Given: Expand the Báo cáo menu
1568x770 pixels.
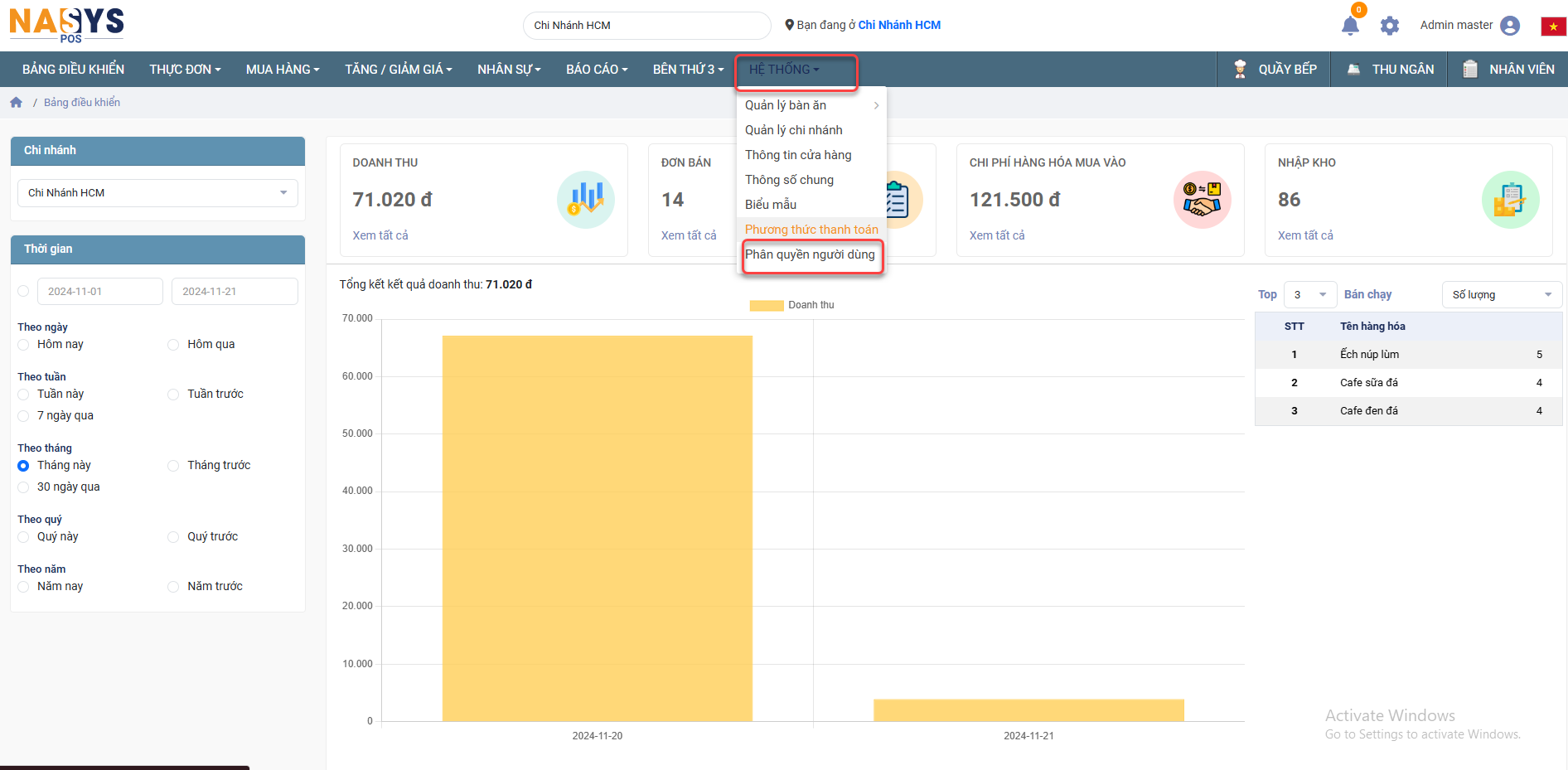Looking at the screenshot, I should click(597, 70).
